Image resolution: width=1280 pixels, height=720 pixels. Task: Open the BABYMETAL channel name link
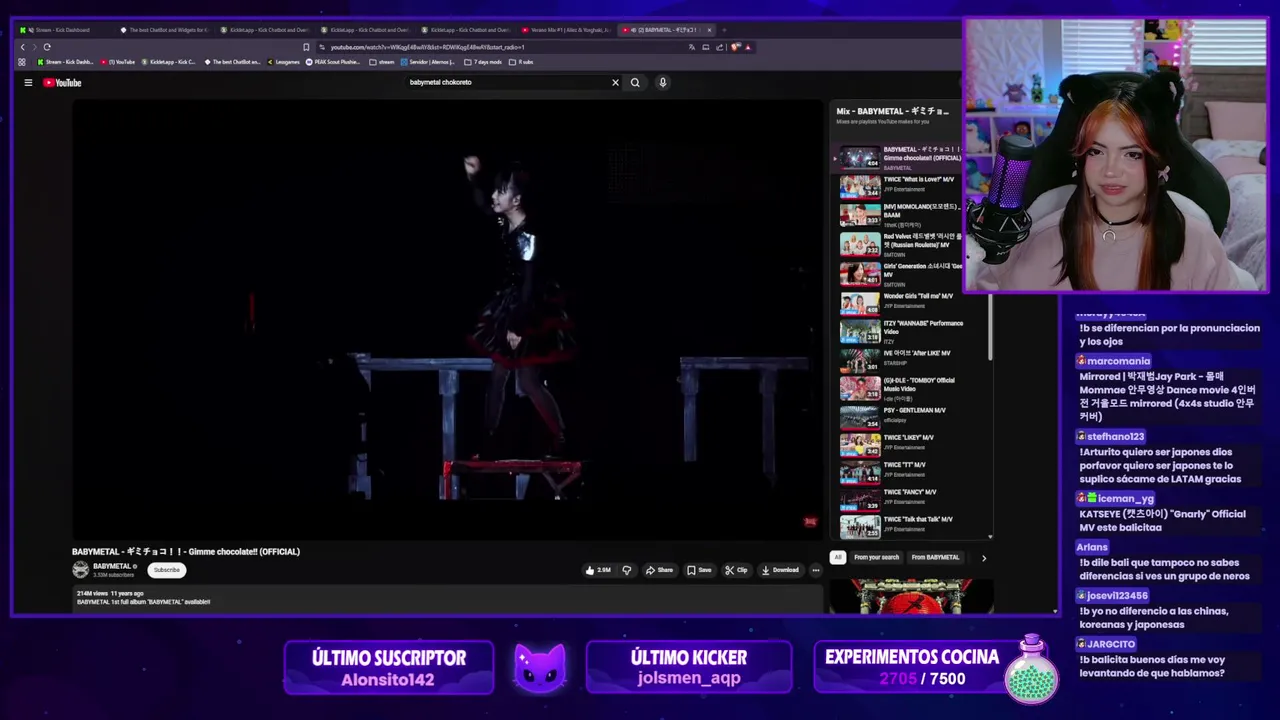pos(112,566)
